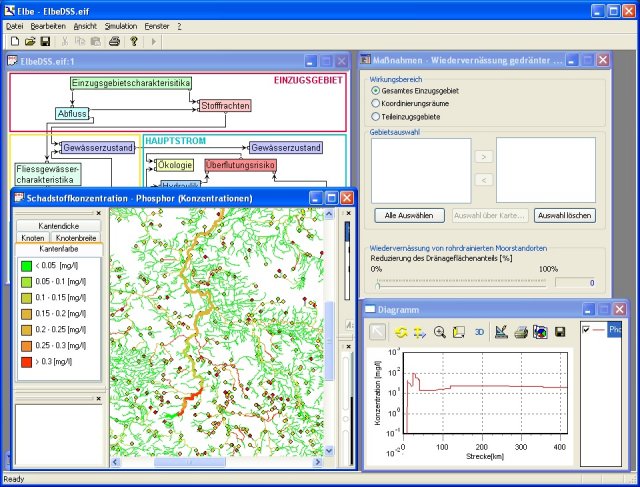Save the project with the floppy disk icon
Screen dimensions: 640x487
click(45, 41)
